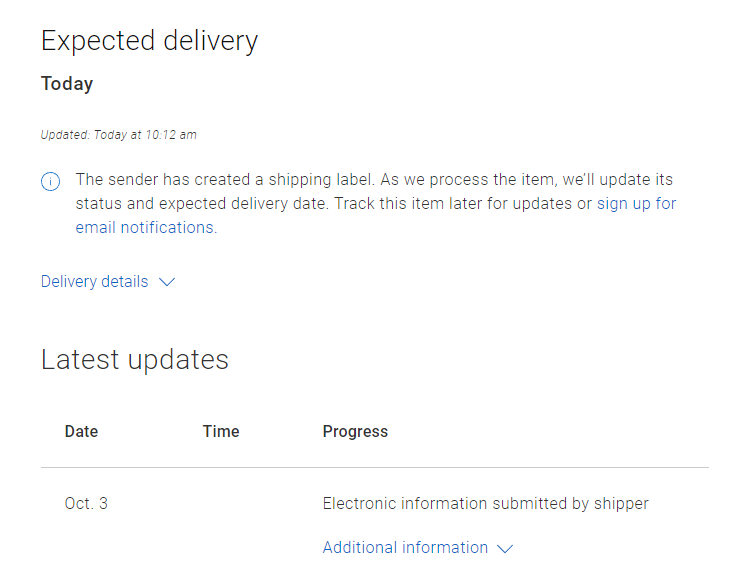Click the divider line below the table headers
Viewport: 750px width, 584px height.
[374, 467]
